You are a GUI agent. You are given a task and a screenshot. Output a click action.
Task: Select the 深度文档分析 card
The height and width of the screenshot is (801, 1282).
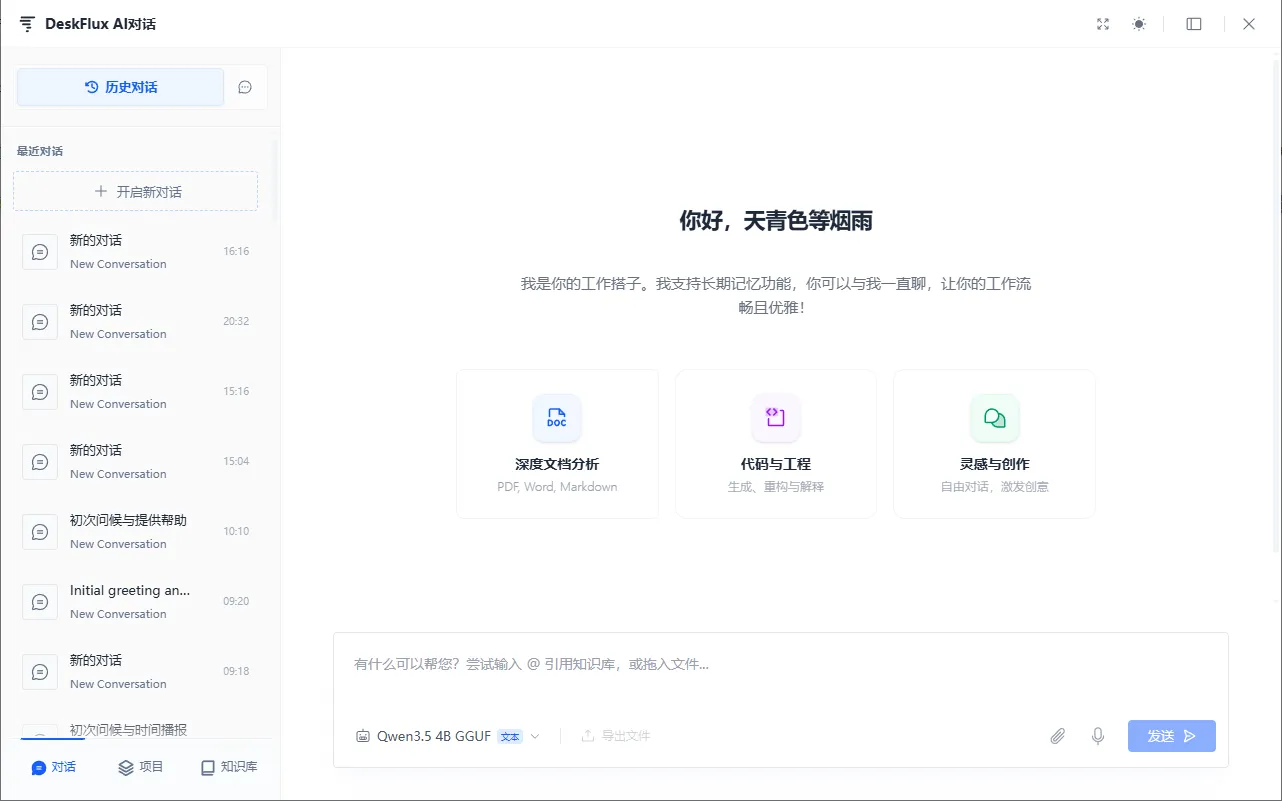(557, 444)
